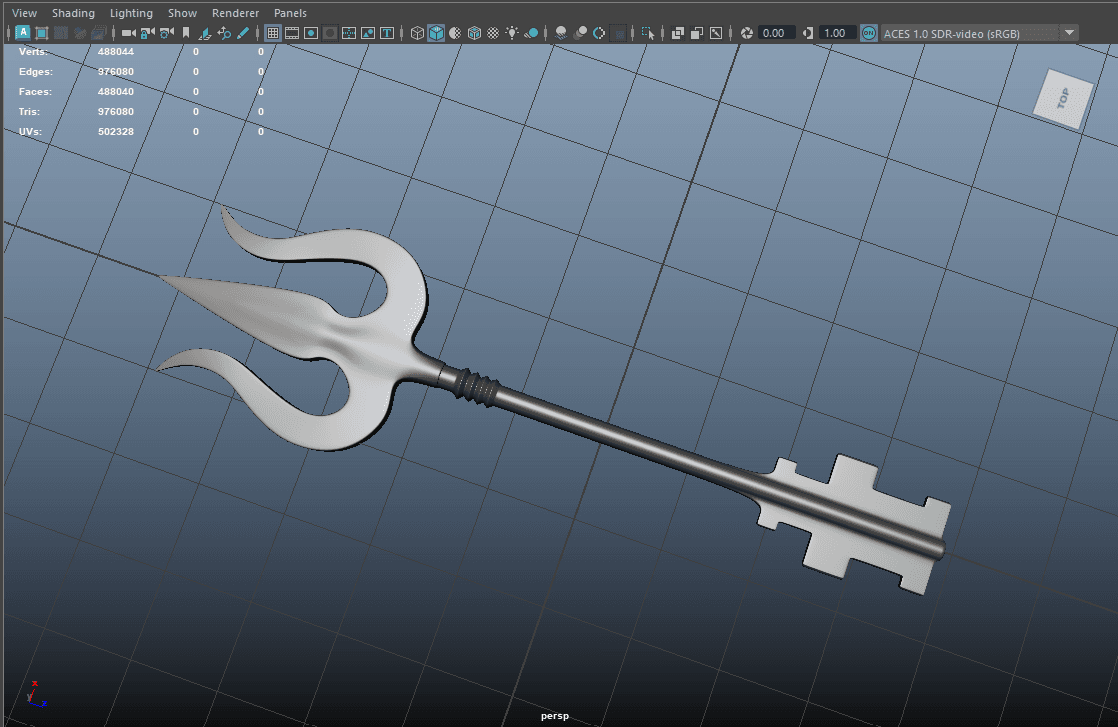This screenshot has height=727, width=1118.
Task: Click the Select Camera icon
Action: click(128, 33)
